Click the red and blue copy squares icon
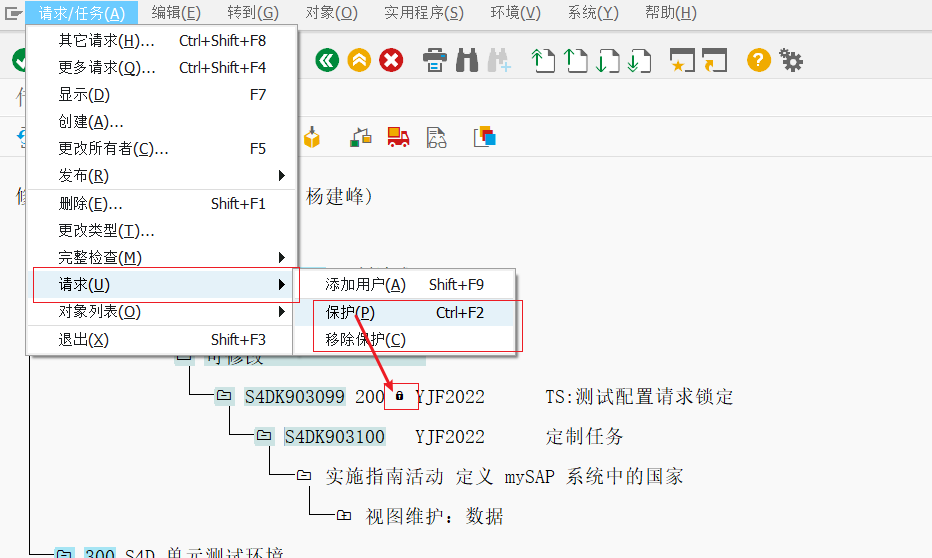The image size is (932, 558). click(x=484, y=137)
